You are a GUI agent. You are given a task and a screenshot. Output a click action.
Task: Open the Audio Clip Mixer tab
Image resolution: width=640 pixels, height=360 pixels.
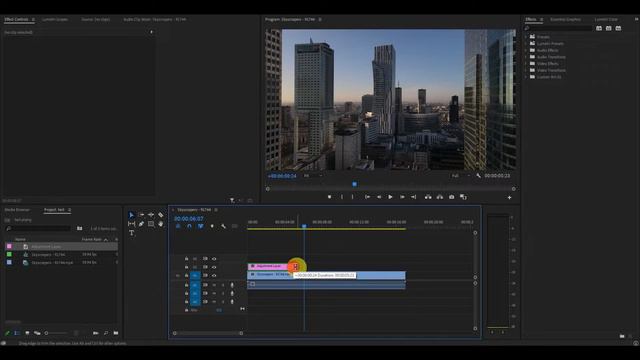click(x=155, y=19)
